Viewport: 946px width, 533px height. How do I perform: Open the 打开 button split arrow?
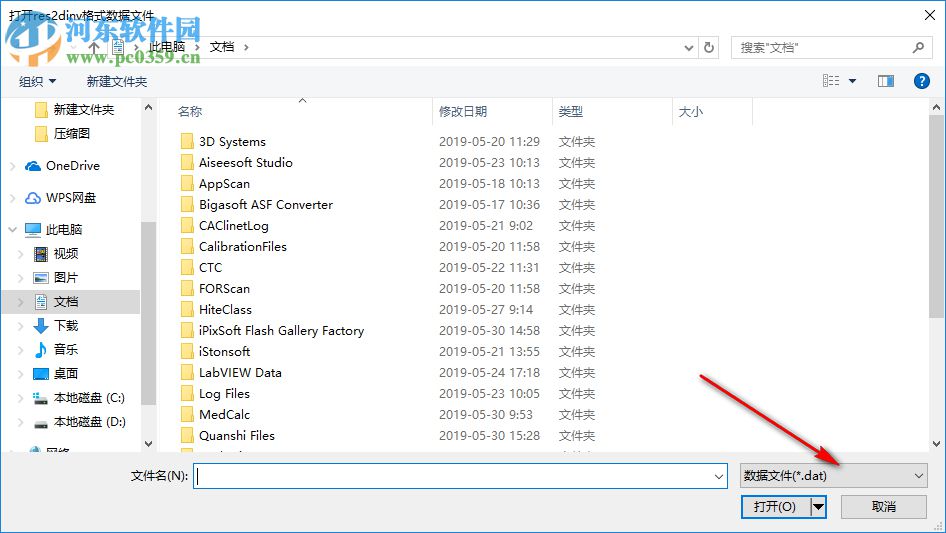[x=818, y=506]
